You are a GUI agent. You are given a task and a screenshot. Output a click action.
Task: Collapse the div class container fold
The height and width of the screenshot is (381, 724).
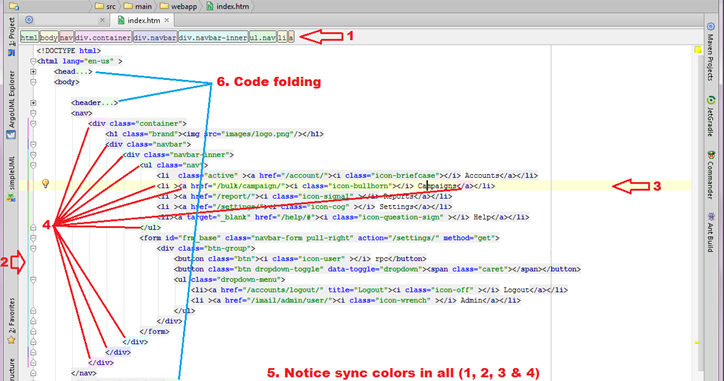point(33,123)
